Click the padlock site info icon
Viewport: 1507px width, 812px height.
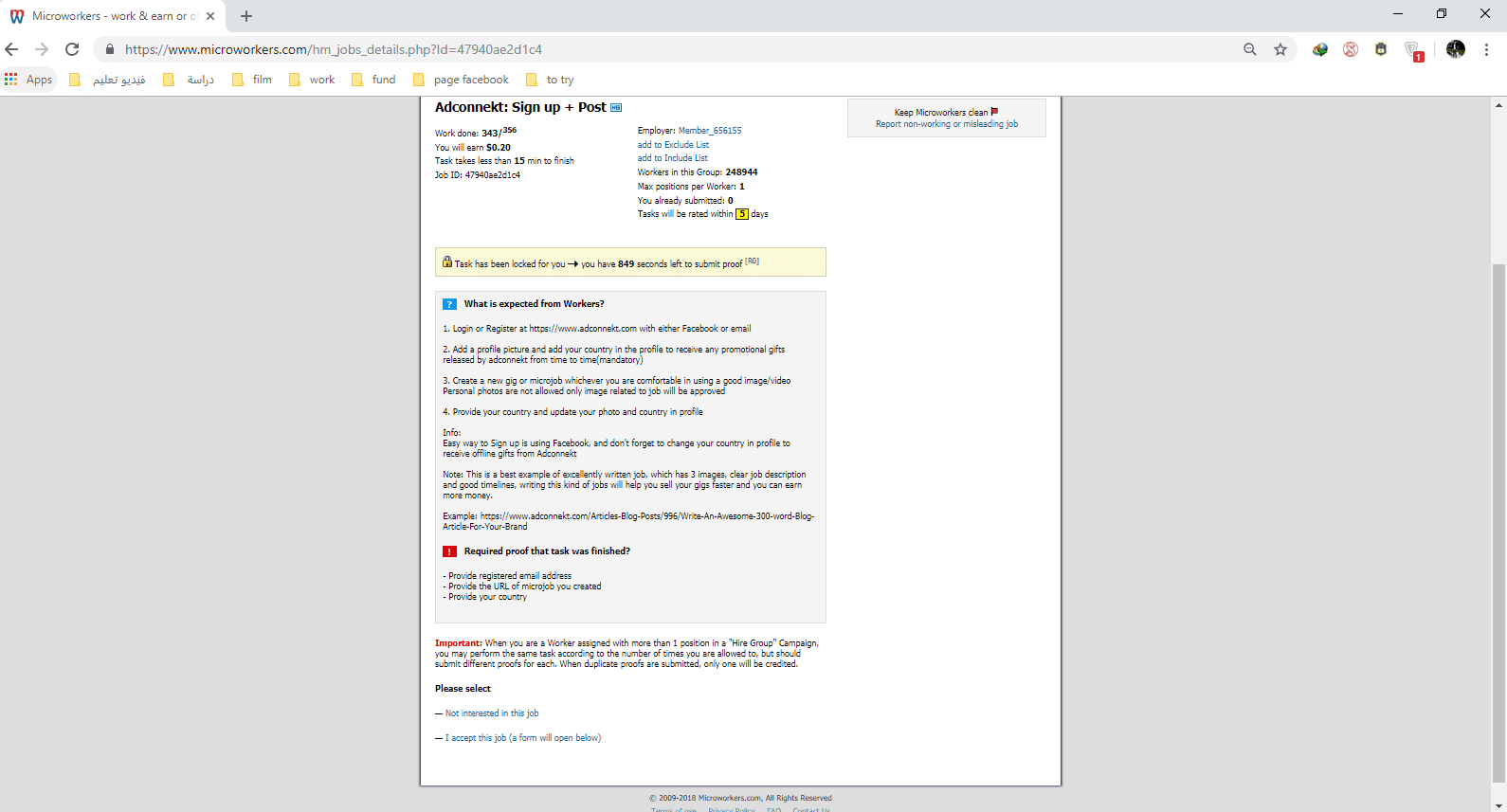(110, 49)
